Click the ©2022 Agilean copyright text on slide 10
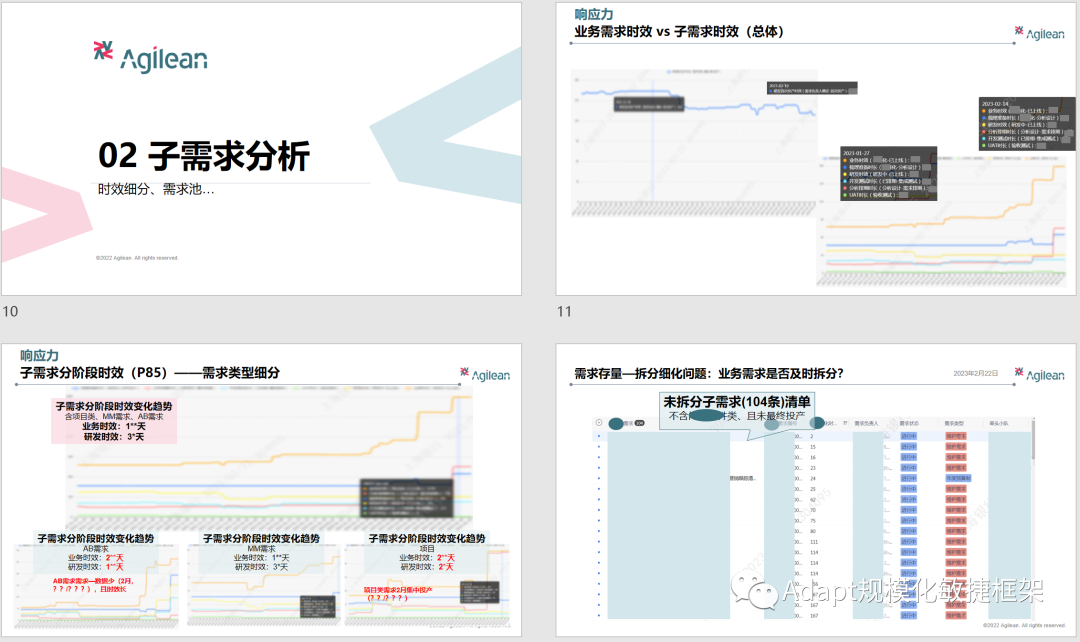The width and height of the screenshot is (1080, 642). pyautogui.click(x=137, y=258)
